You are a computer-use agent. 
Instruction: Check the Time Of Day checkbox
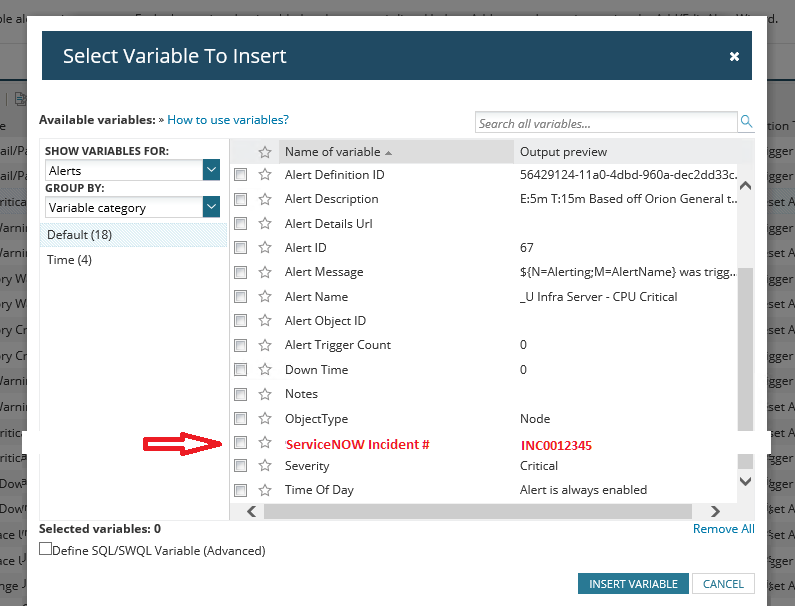(x=240, y=490)
